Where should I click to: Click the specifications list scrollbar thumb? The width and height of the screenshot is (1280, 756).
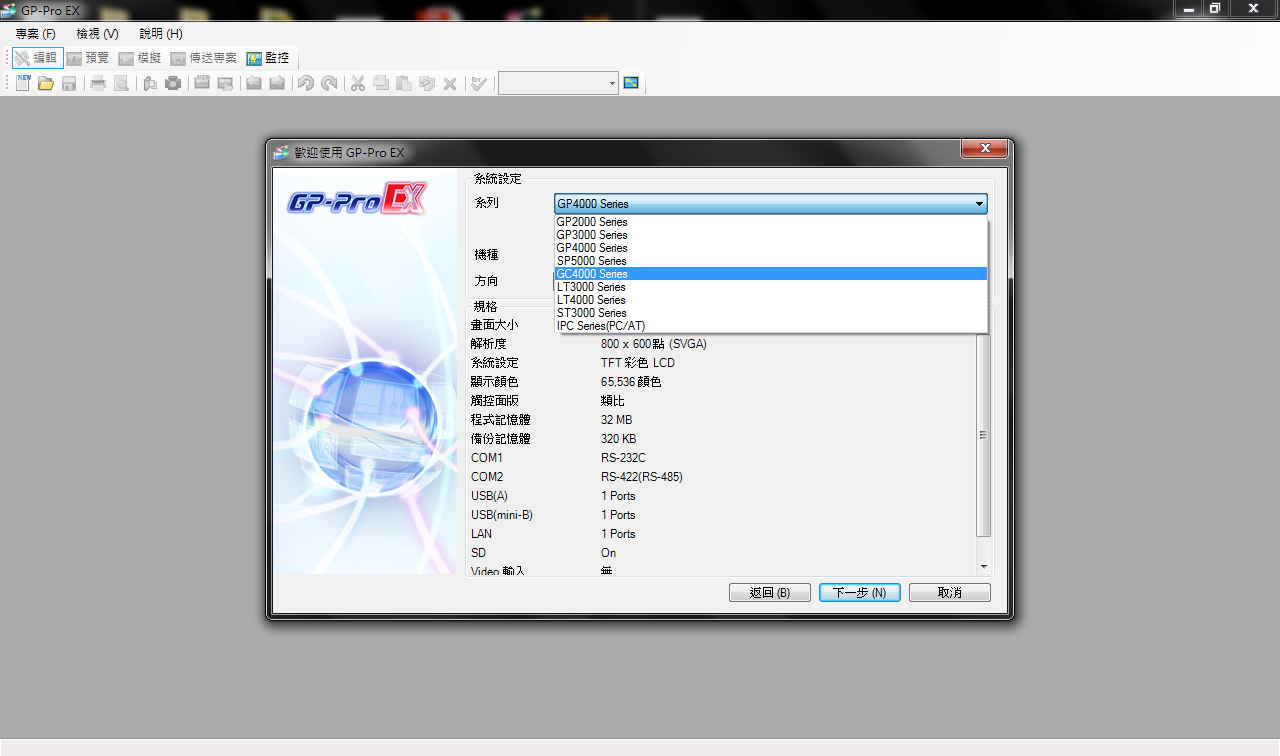click(x=983, y=435)
